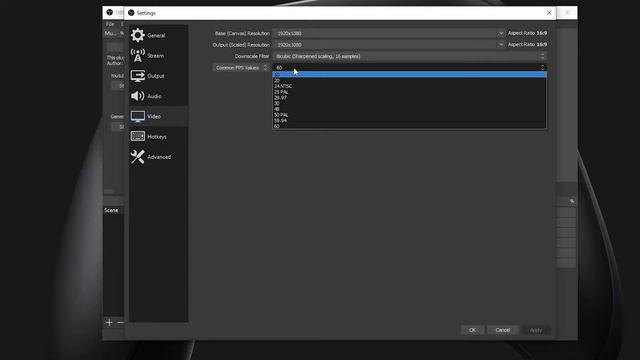The width and height of the screenshot is (640, 360).
Task: Select the Video settings section
Action: click(x=158, y=116)
